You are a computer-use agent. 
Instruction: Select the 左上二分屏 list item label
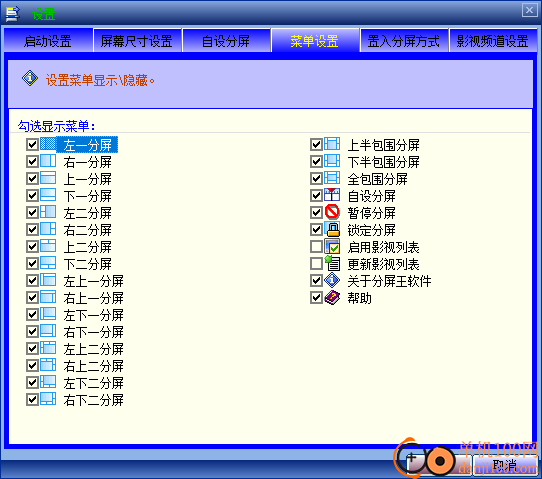click(93, 349)
